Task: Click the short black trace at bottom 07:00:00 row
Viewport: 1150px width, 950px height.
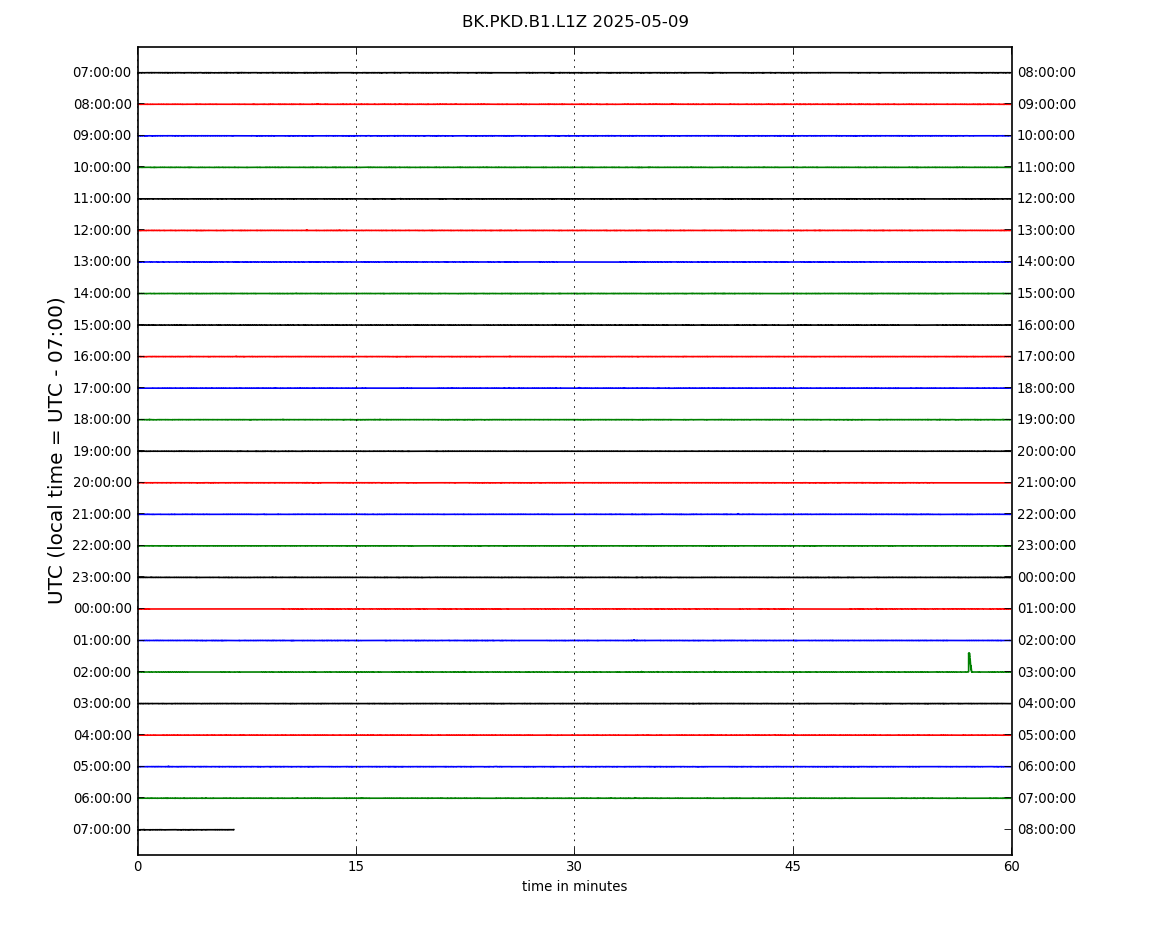Action: [186, 830]
